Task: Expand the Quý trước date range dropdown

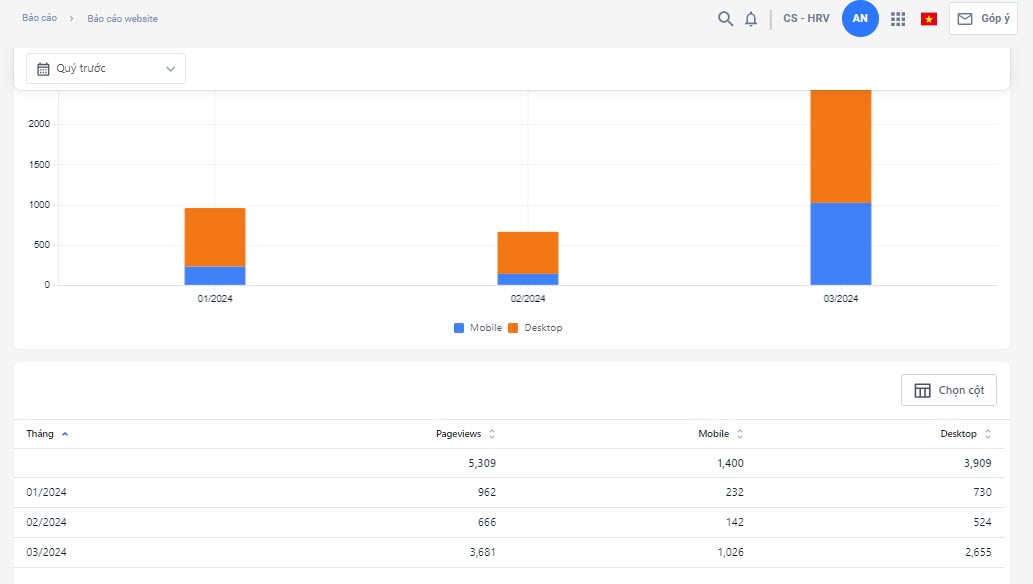Action: [170, 69]
